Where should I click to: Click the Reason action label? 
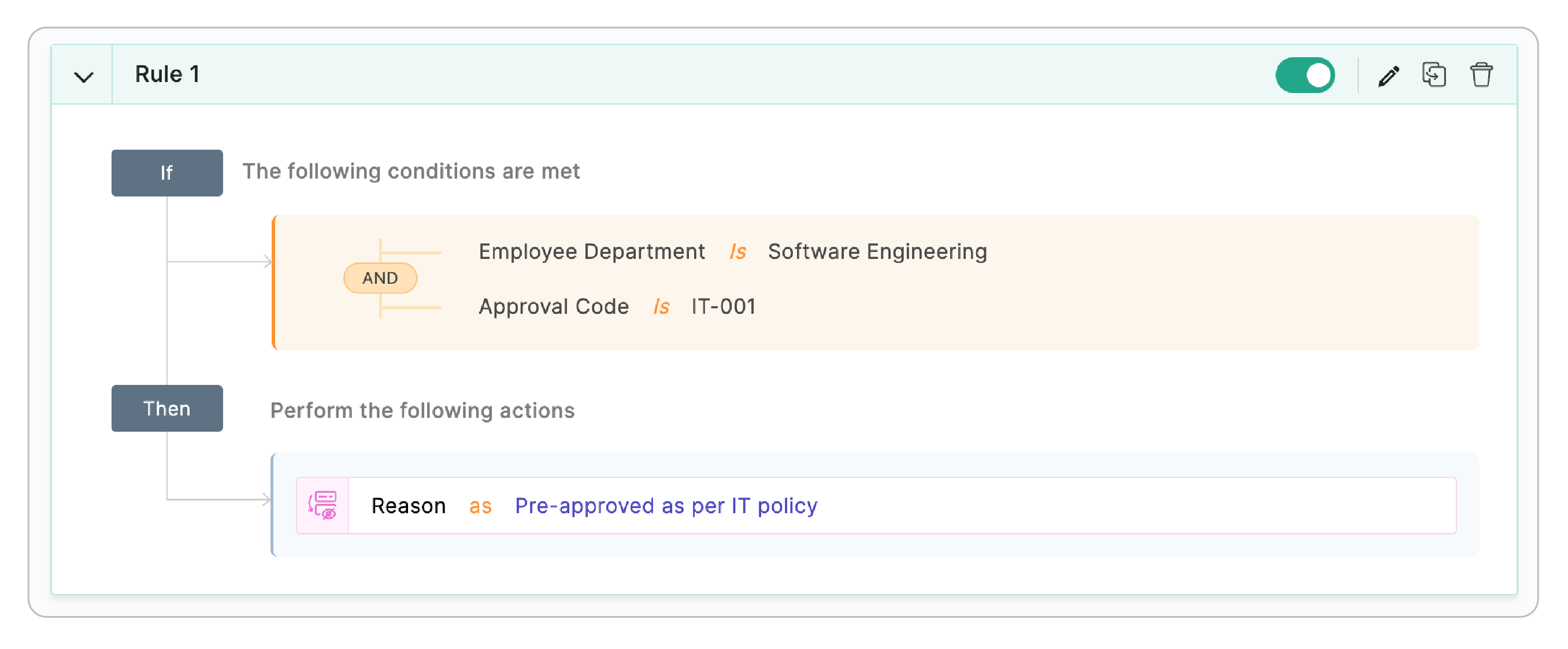pos(409,505)
